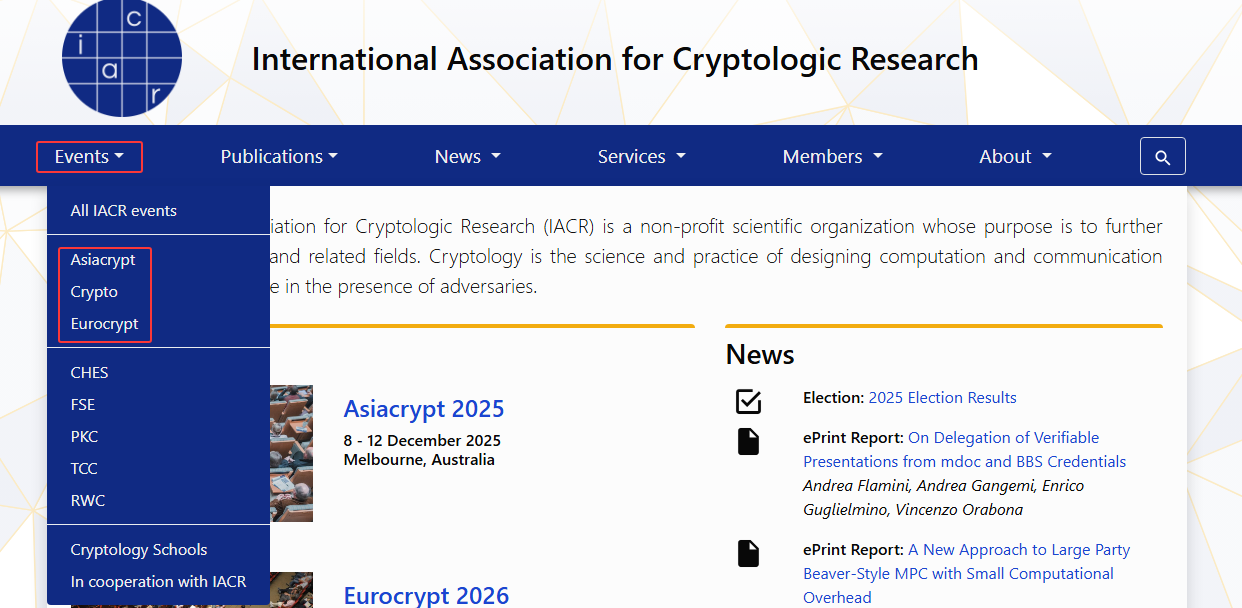The height and width of the screenshot is (608, 1242).
Task: Select FSE in the Events menu
Action: 158,404
